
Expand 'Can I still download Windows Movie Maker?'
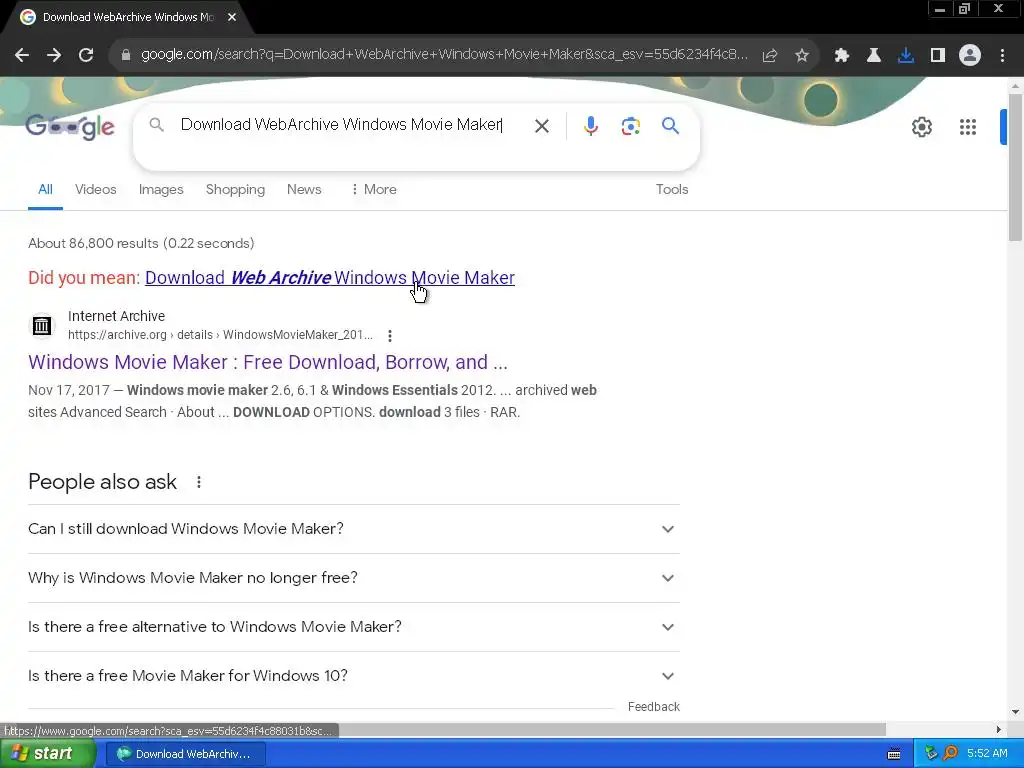point(353,529)
